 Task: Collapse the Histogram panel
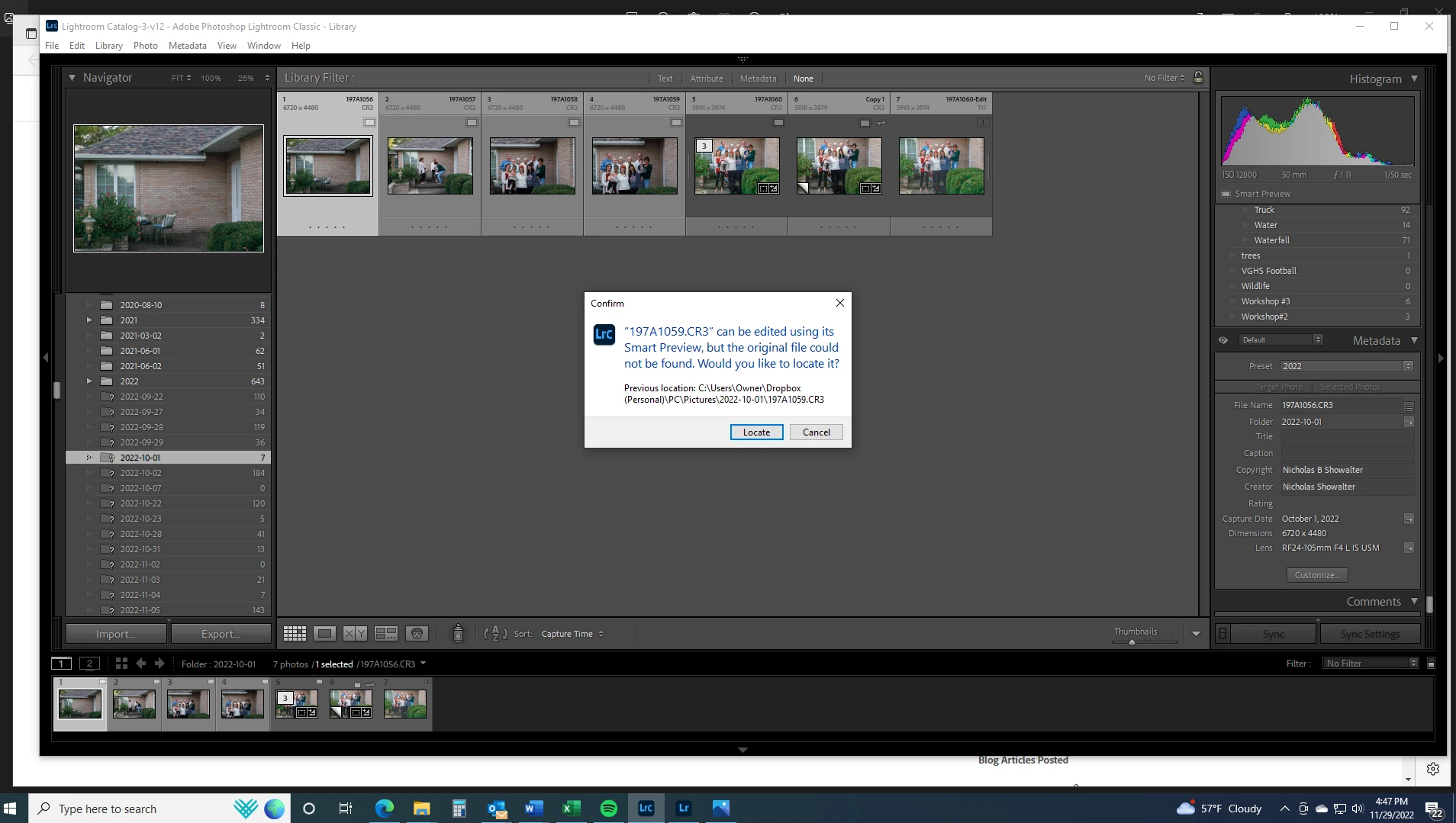(1414, 79)
